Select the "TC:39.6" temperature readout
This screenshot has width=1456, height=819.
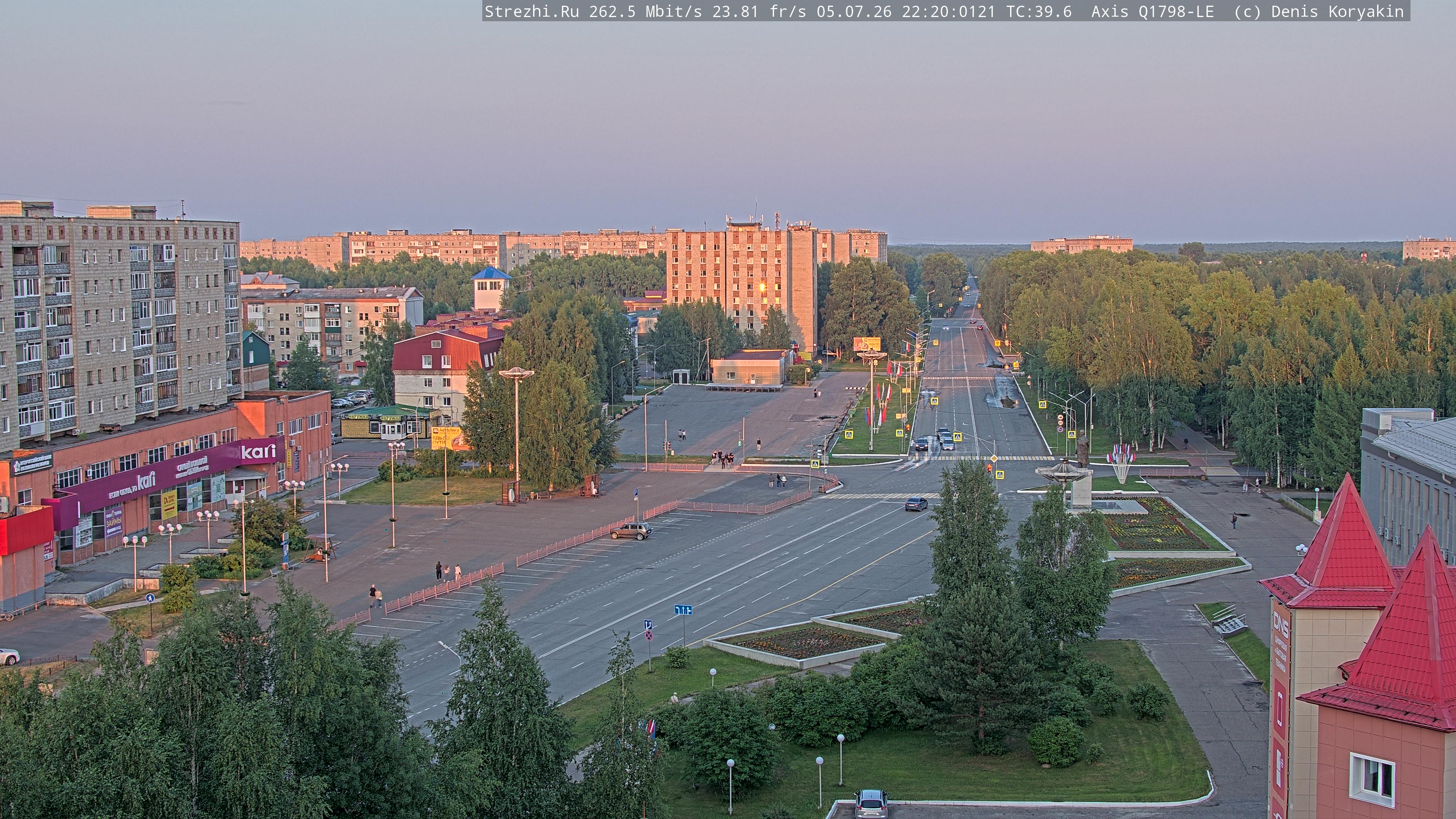(x=1039, y=11)
